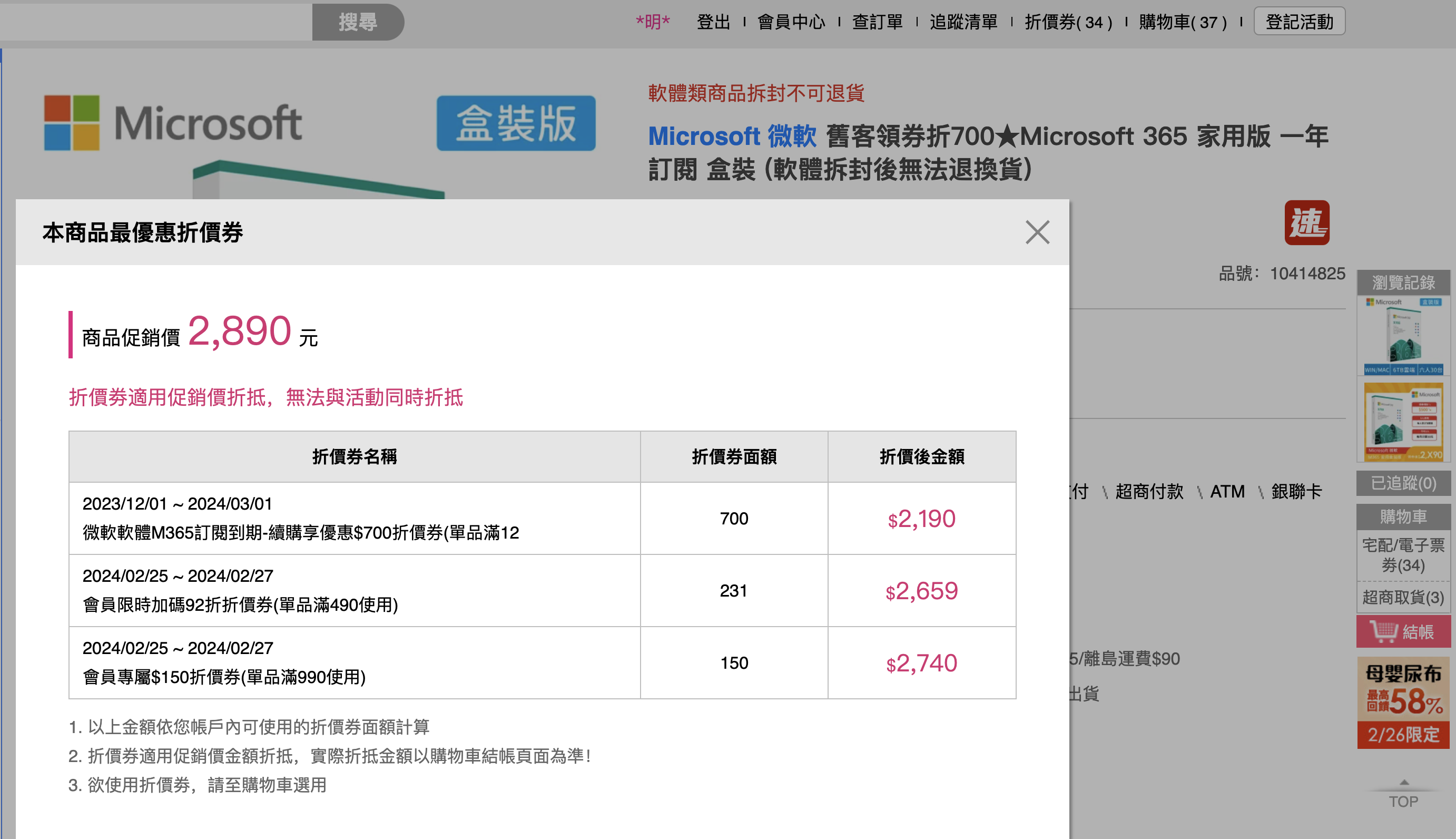The height and width of the screenshot is (839, 1456).
Task: Click discounted price $2,659
Action: [x=921, y=591]
